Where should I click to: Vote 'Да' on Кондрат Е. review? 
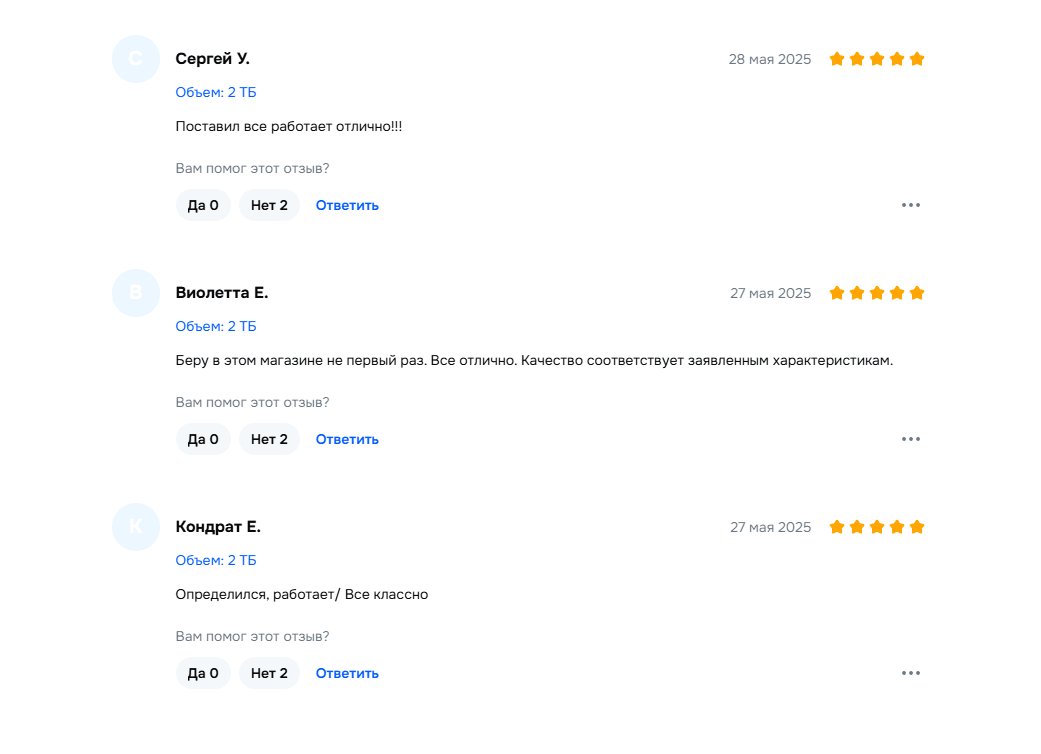203,673
